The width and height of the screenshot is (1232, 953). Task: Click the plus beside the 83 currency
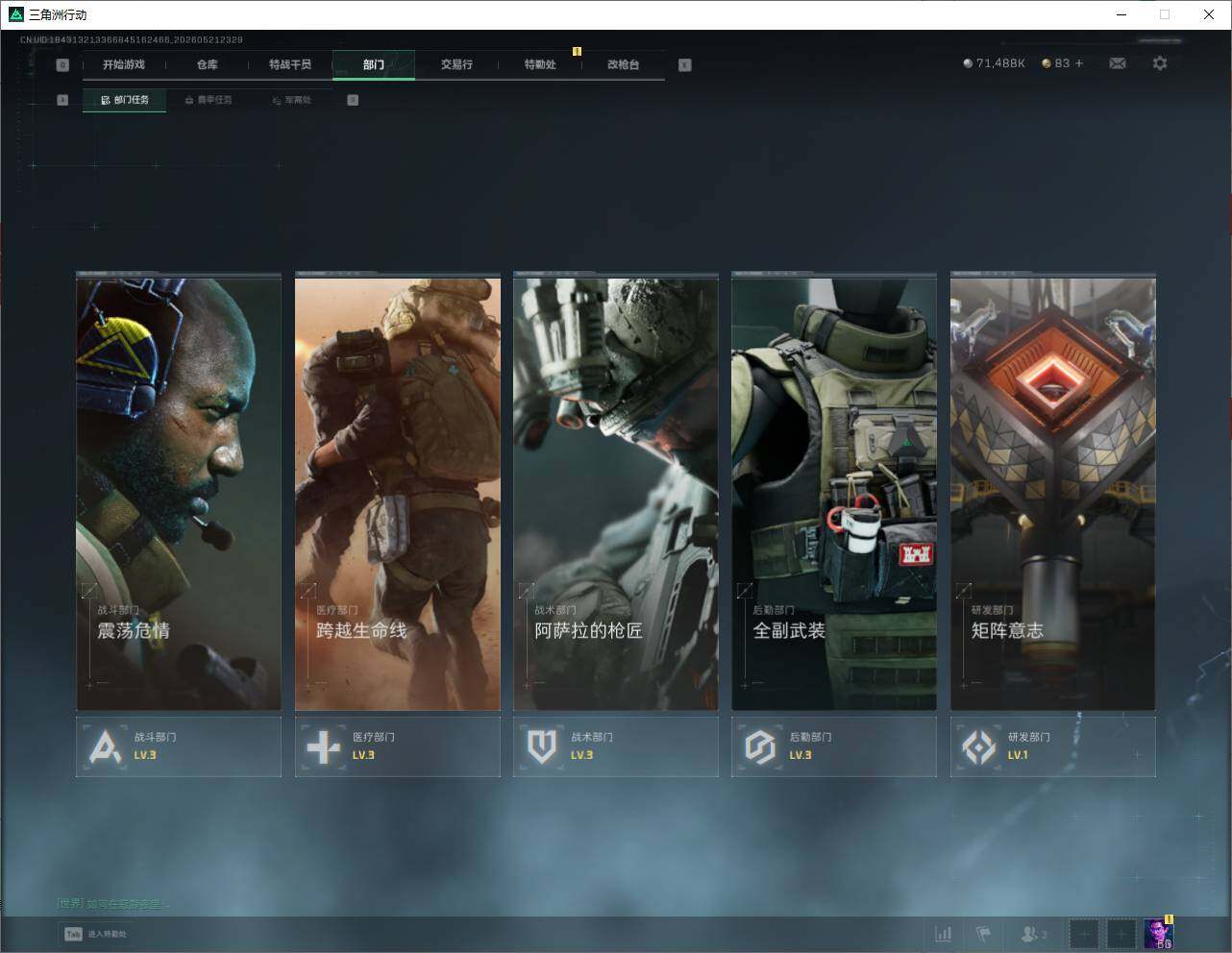[x=1079, y=63]
